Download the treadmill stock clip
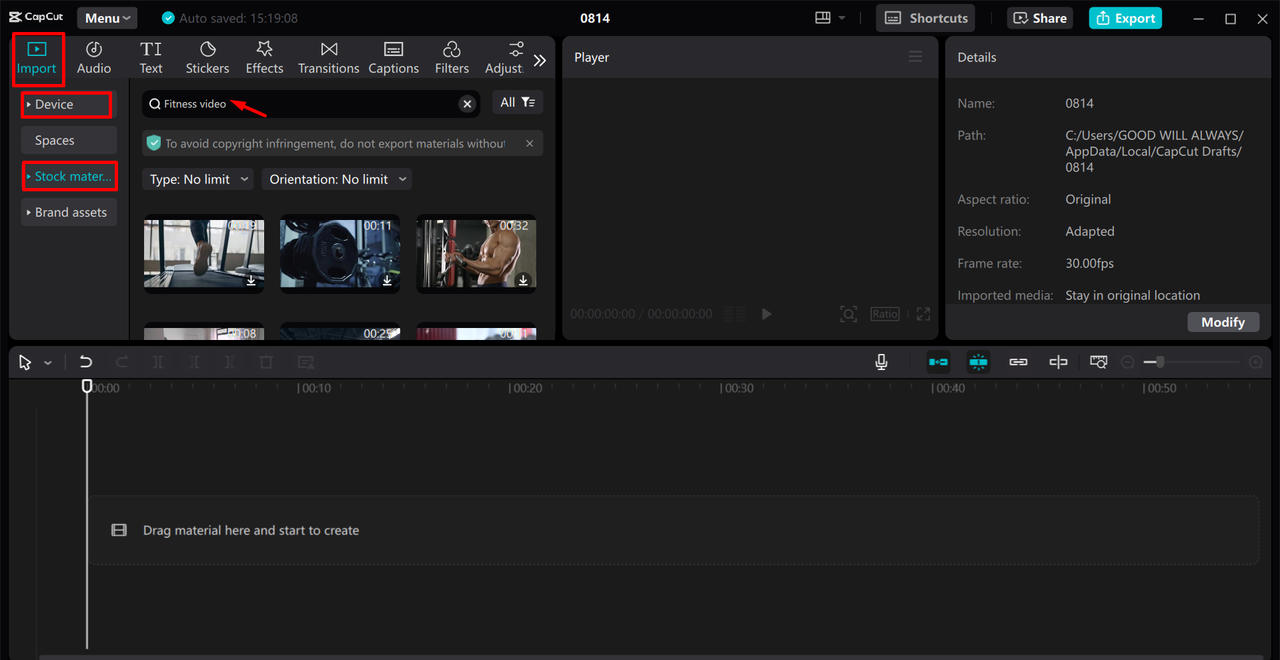Image resolution: width=1280 pixels, height=660 pixels. [251, 281]
